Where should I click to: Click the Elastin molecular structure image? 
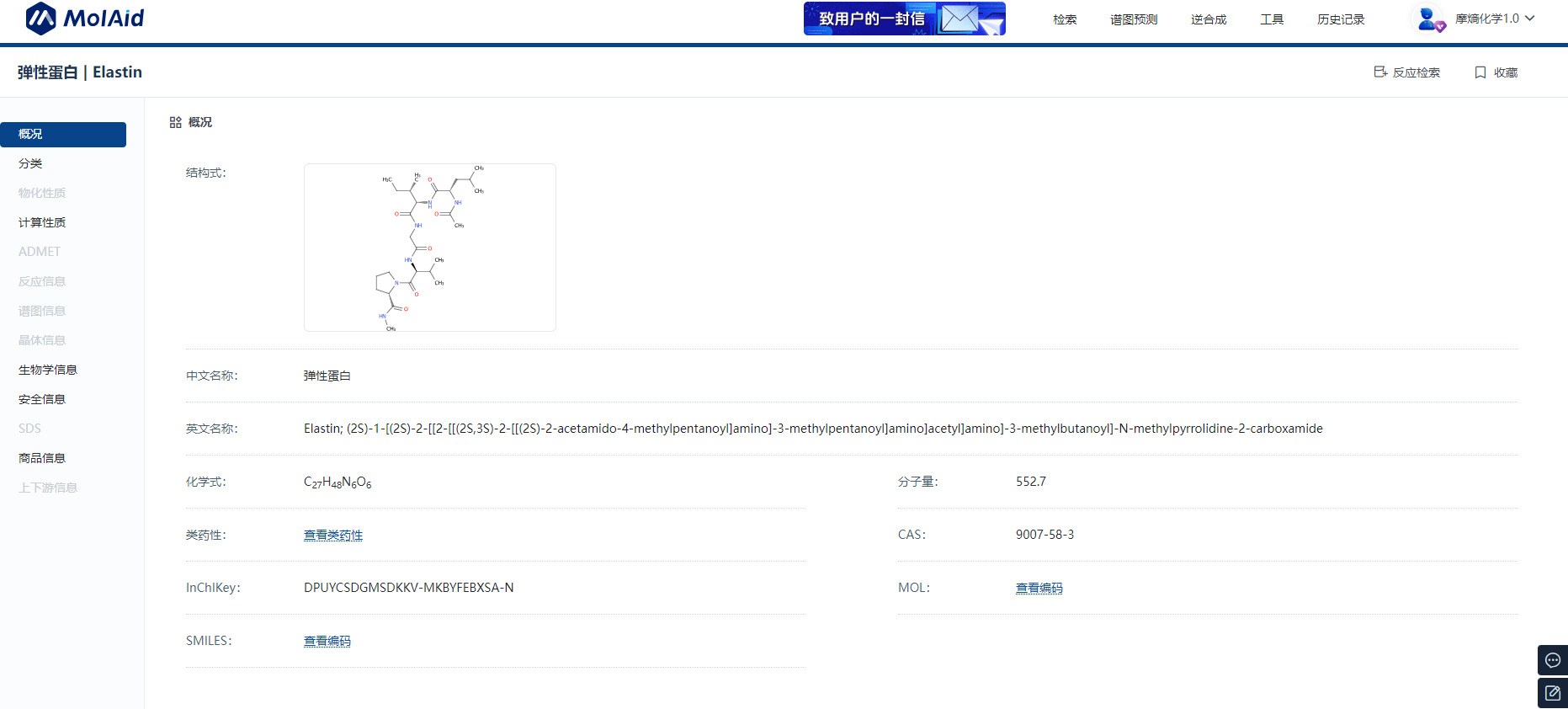point(429,248)
